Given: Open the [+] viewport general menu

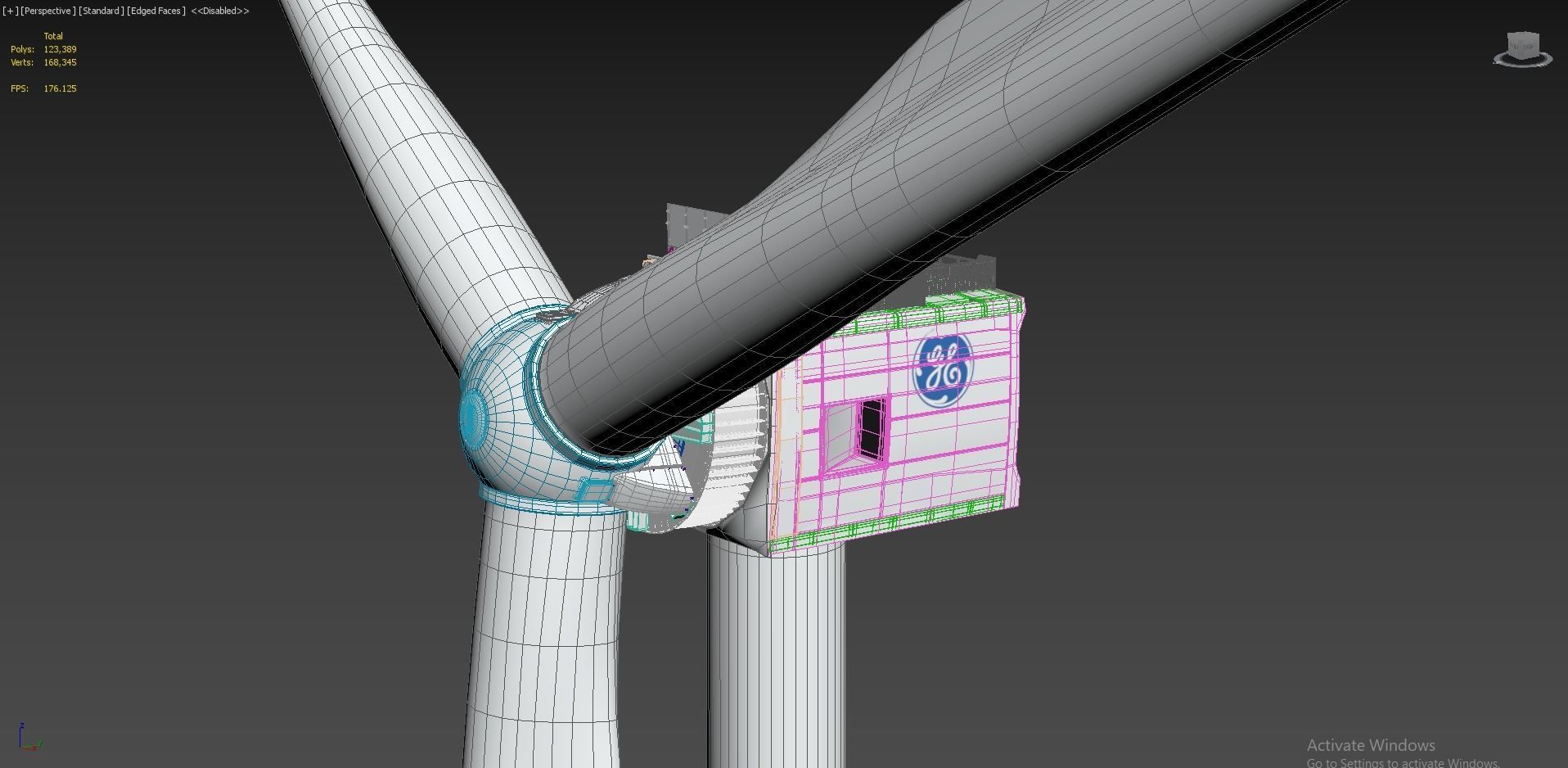Looking at the screenshot, I should point(11,11).
